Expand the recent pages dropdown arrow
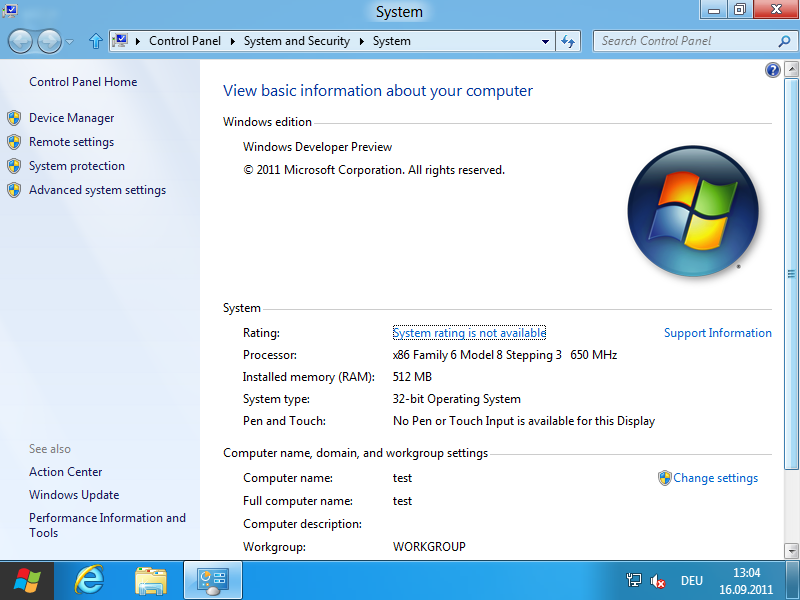800x600 pixels. (x=69, y=42)
